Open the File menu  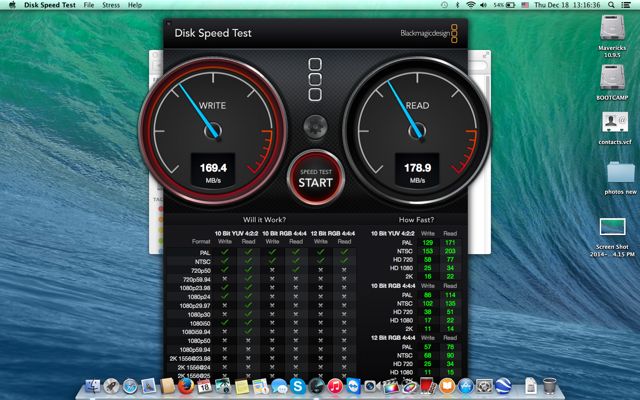[89, 5]
